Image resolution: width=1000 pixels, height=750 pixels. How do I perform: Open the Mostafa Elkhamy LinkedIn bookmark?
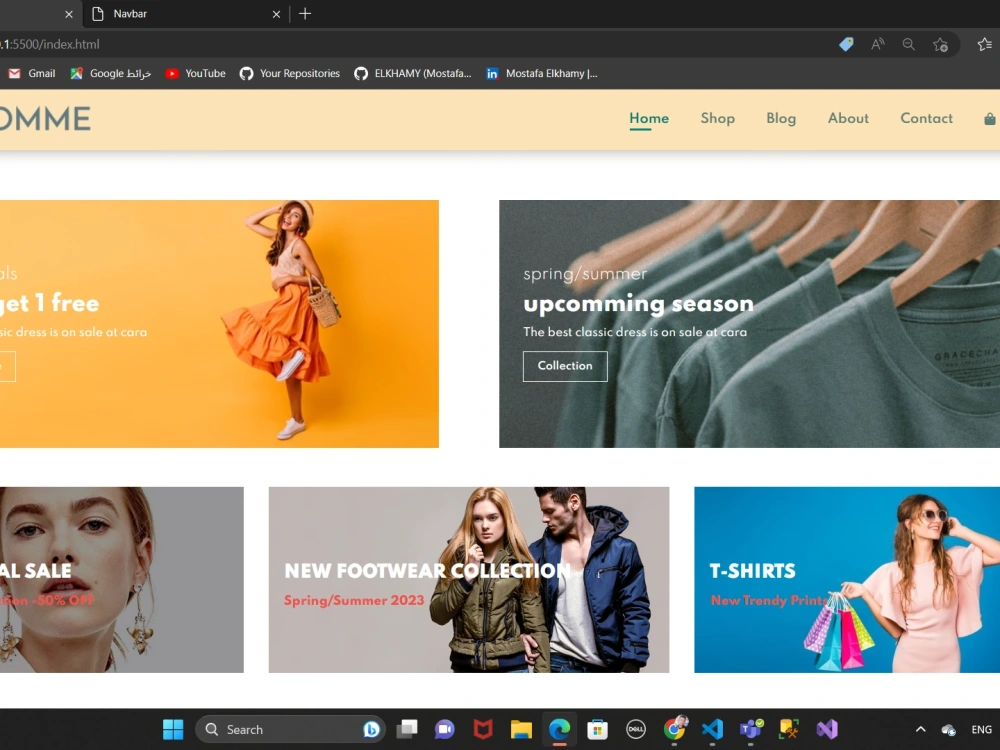pyautogui.click(x=542, y=73)
